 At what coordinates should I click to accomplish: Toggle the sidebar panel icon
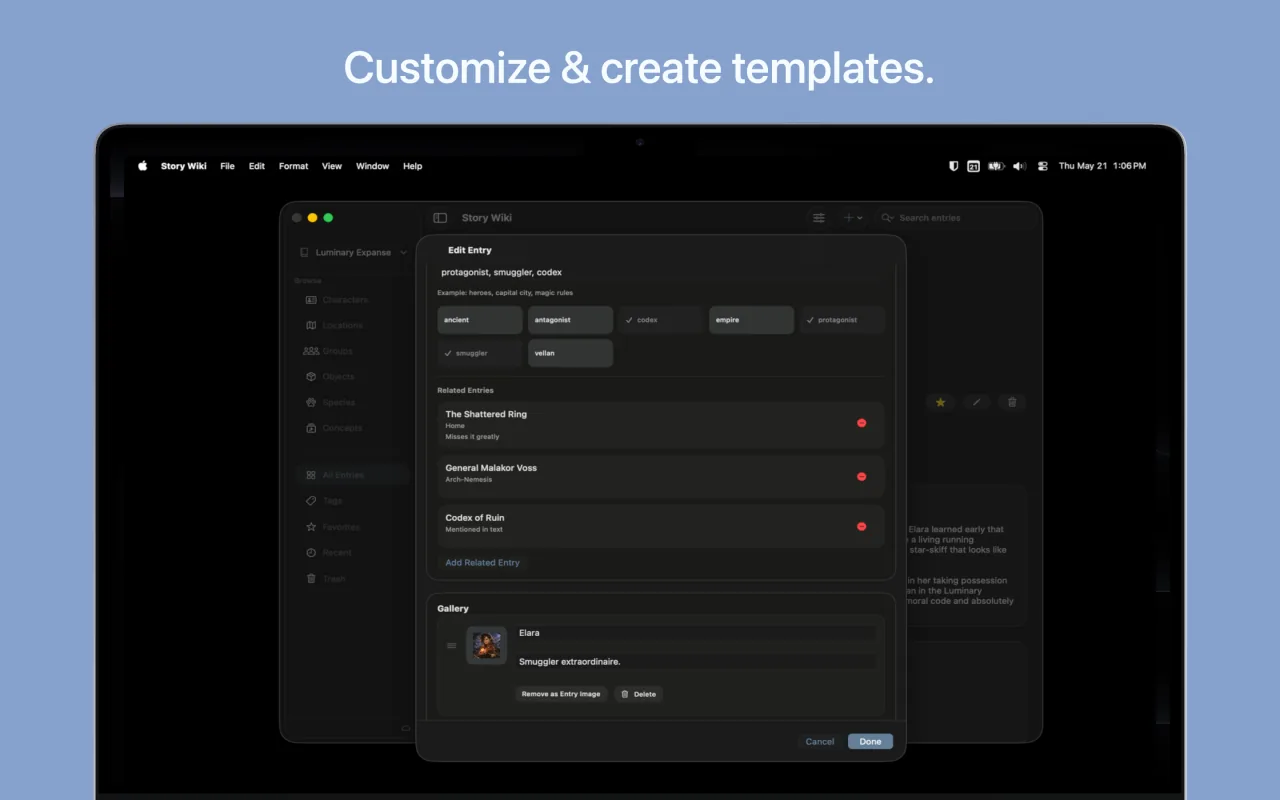pyautogui.click(x=440, y=218)
